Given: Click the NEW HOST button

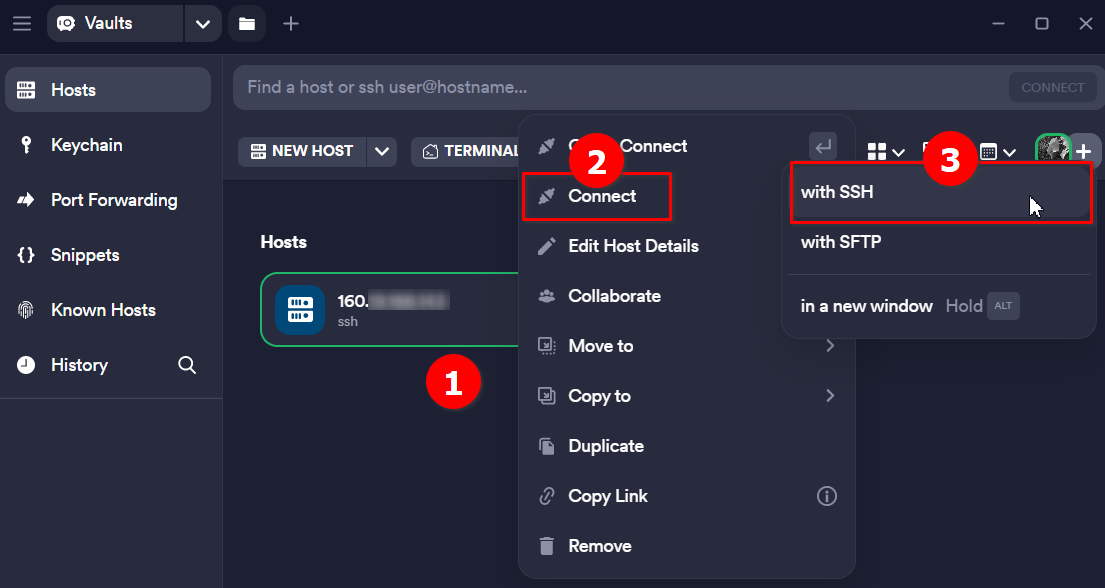Looking at the screenshot, I should pos(302,152).
